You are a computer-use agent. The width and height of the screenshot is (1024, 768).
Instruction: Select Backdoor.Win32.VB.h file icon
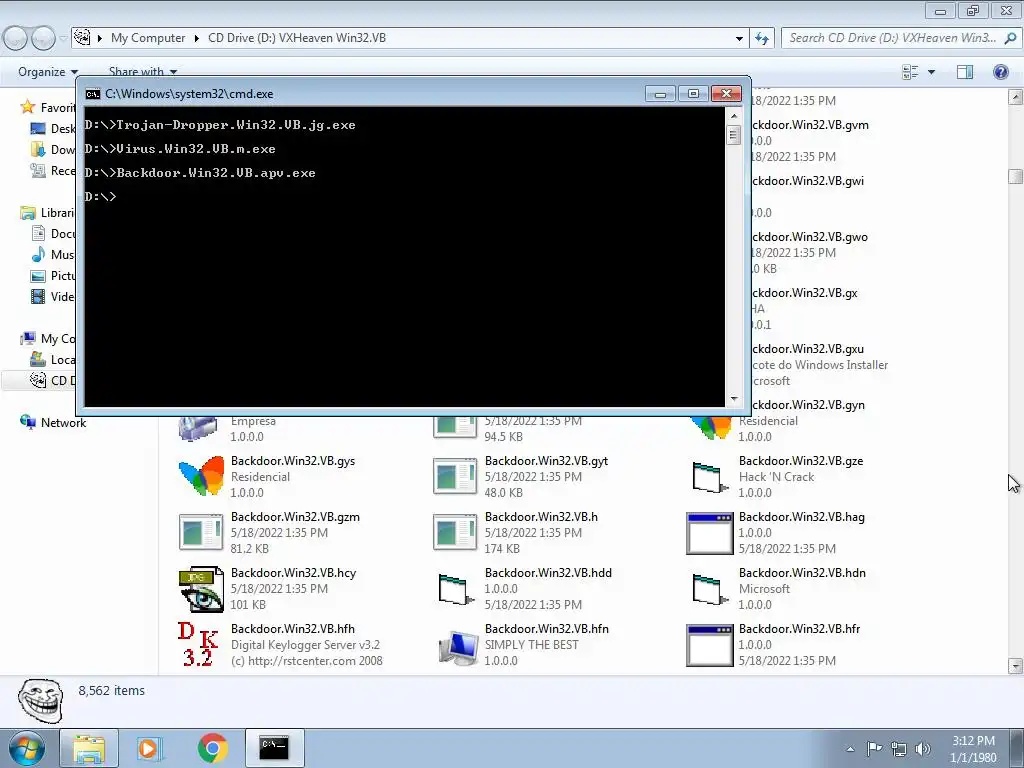tap(455, 532)
